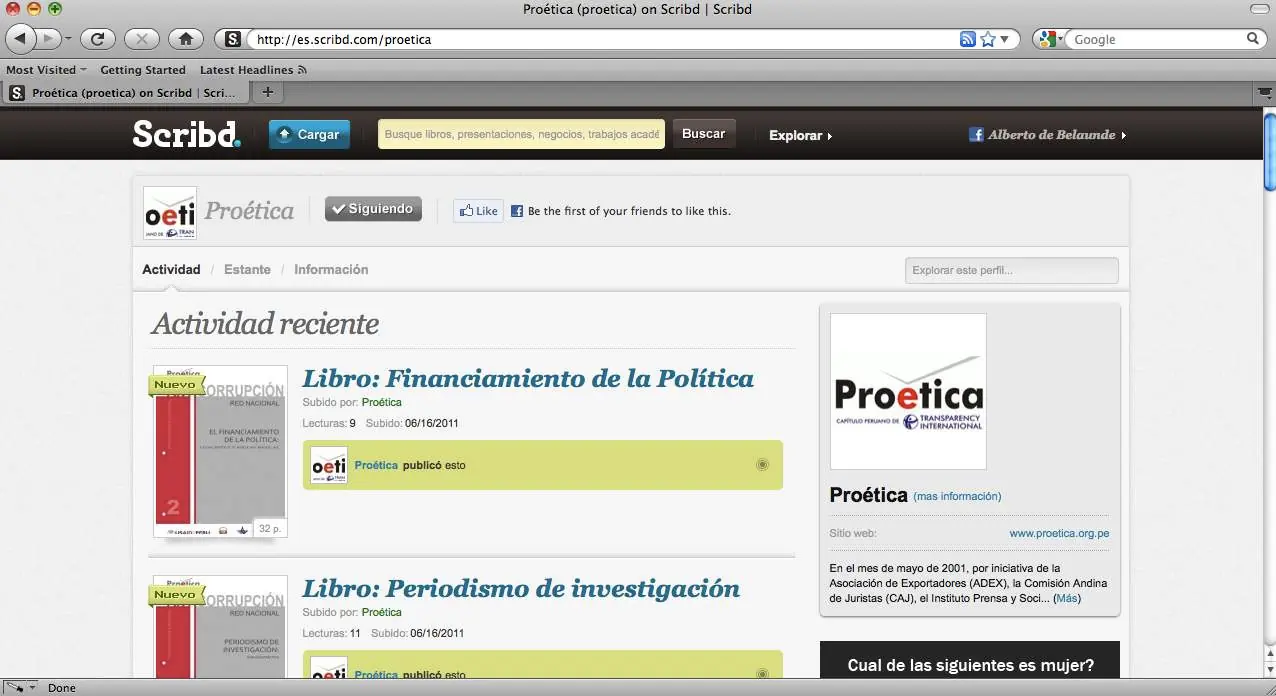This screenshot has height=696, width=1276.
Task: Click the reload page icon
Action: point(97,38)
